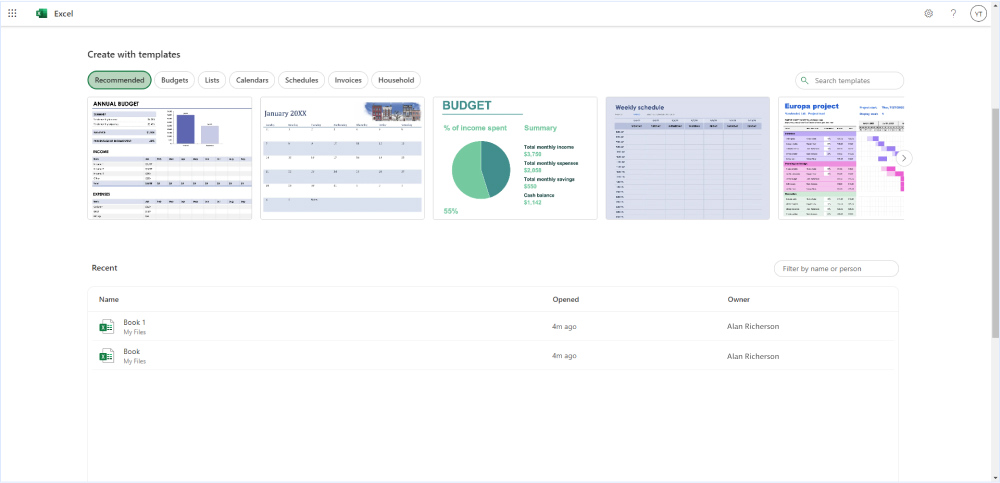Image resolution: width=1000 pixels, height=483 pixels.
Task: Select the Budgets template filter
Action: coord(175,80)
